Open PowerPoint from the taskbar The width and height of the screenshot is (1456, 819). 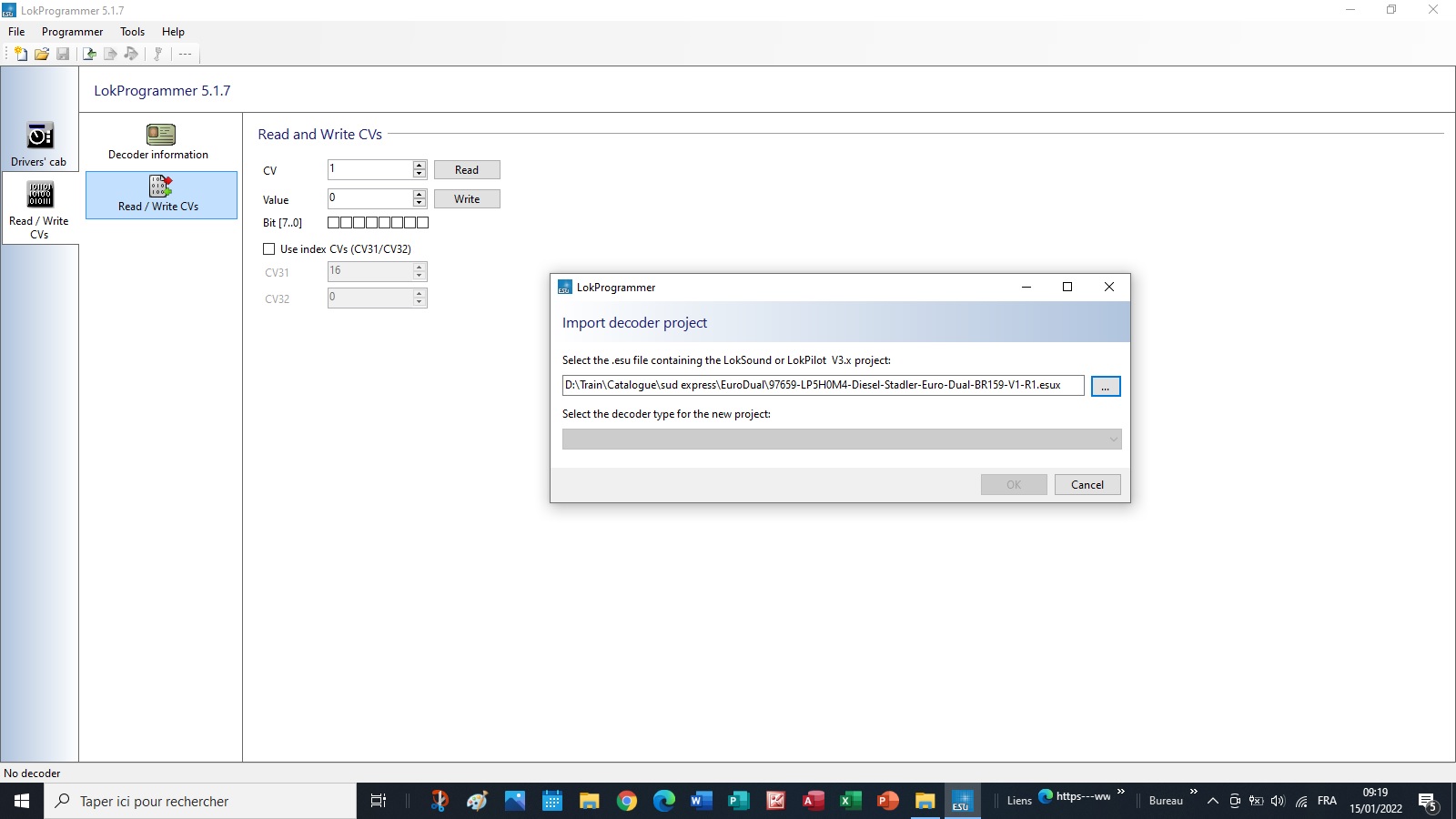coord(887,801)
